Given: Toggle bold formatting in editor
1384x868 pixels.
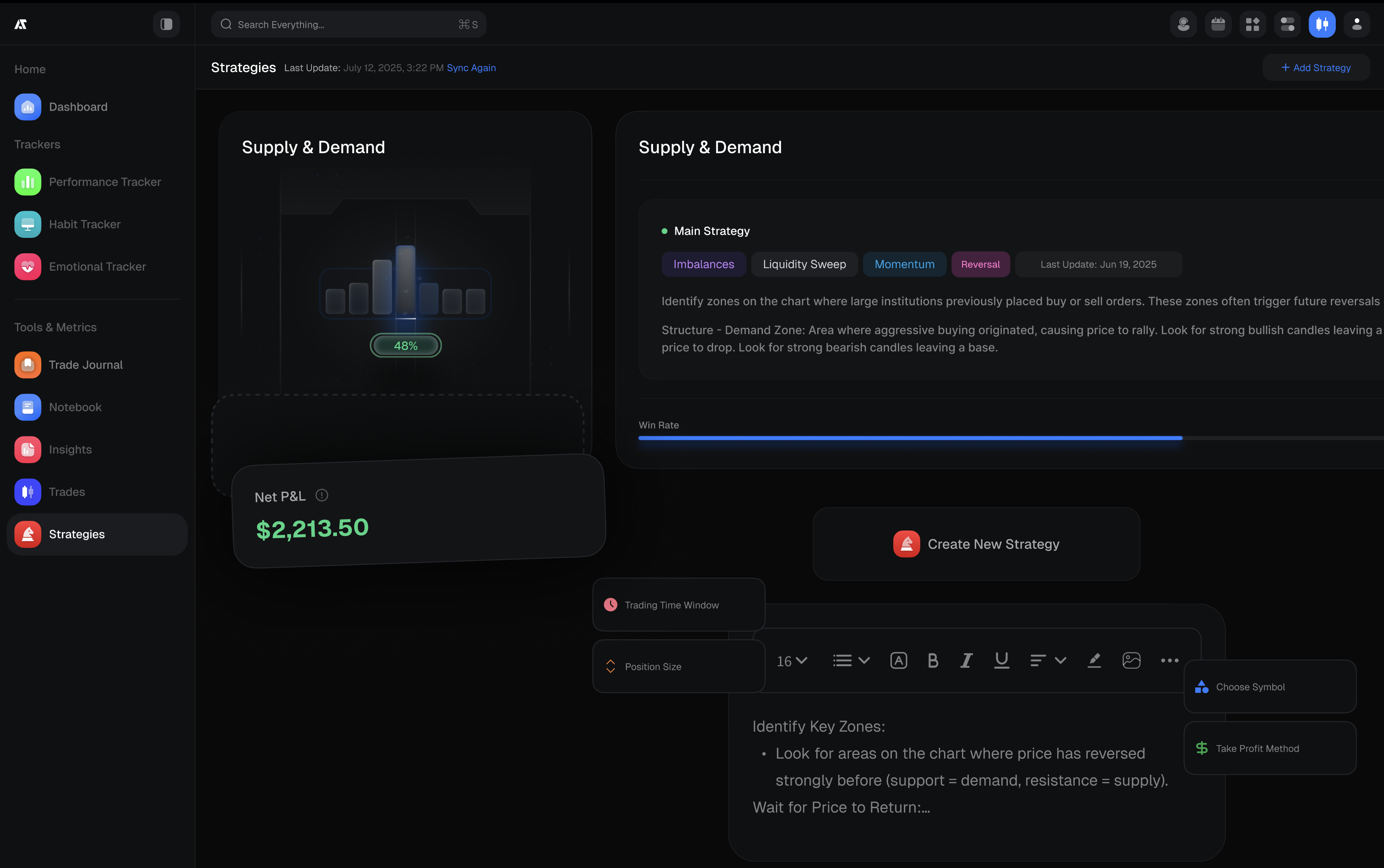Looking at the screenshot, I should click(933, 661).
